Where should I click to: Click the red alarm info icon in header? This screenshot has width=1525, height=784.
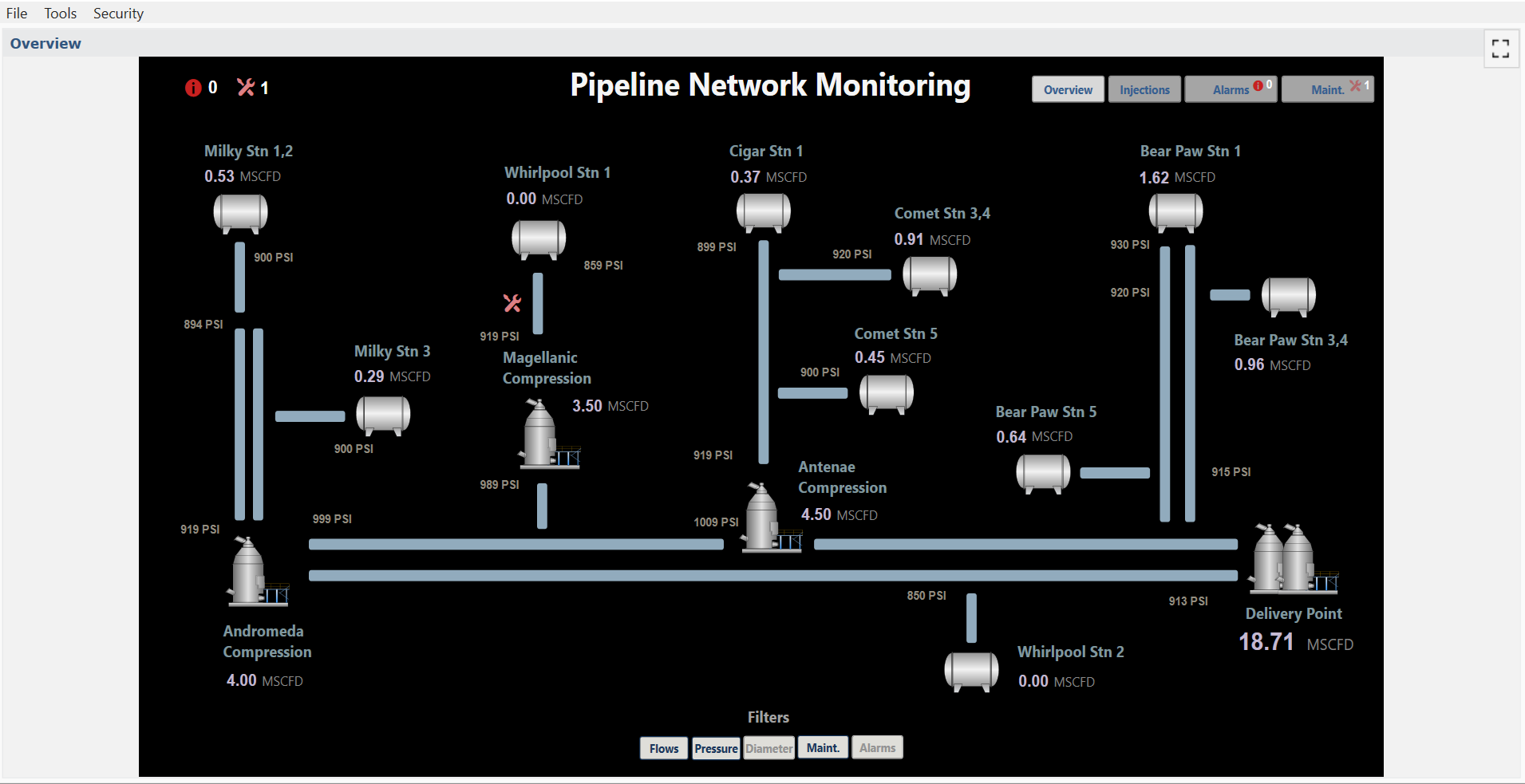194,87
